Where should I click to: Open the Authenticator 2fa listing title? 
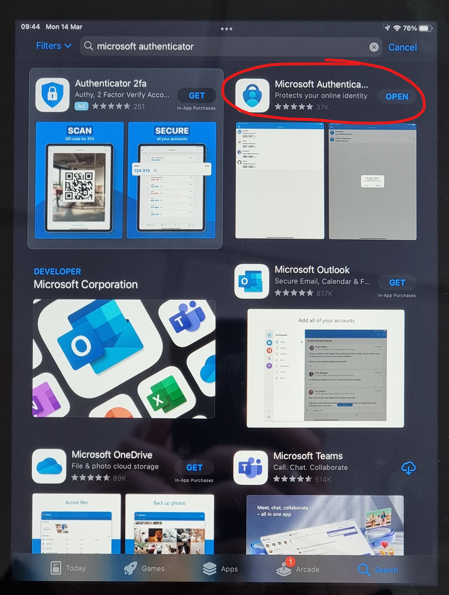coord(110,83)
